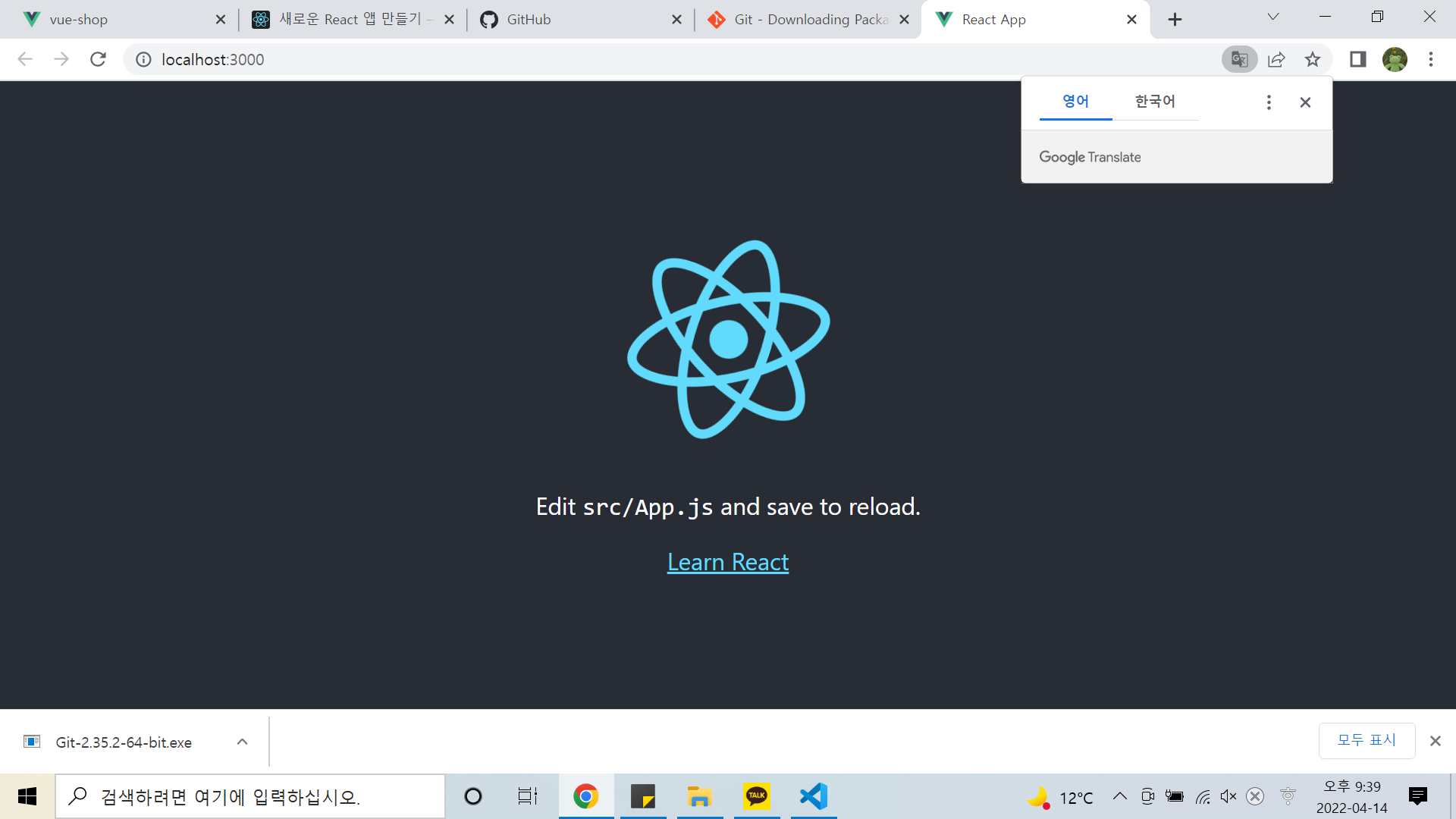This screenshot has height=819, width=1456.
Task: Open Task View icon
Action: (x=528, y=796)
